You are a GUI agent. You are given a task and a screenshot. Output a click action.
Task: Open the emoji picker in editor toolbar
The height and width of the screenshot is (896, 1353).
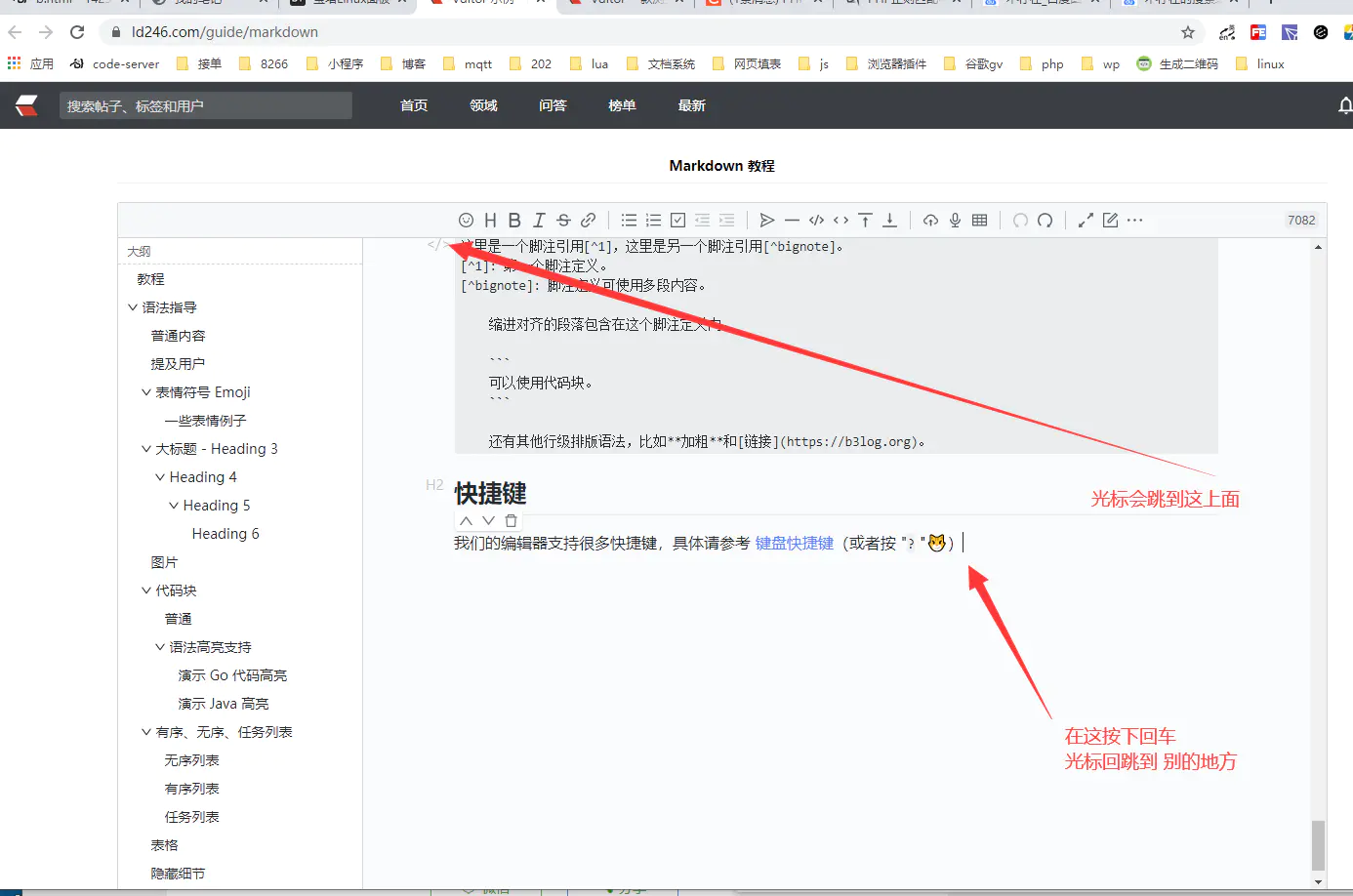(x=466, y=221)
